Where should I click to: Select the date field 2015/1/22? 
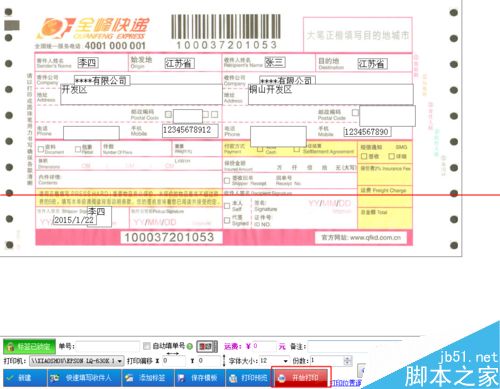[x=74, y=220]
